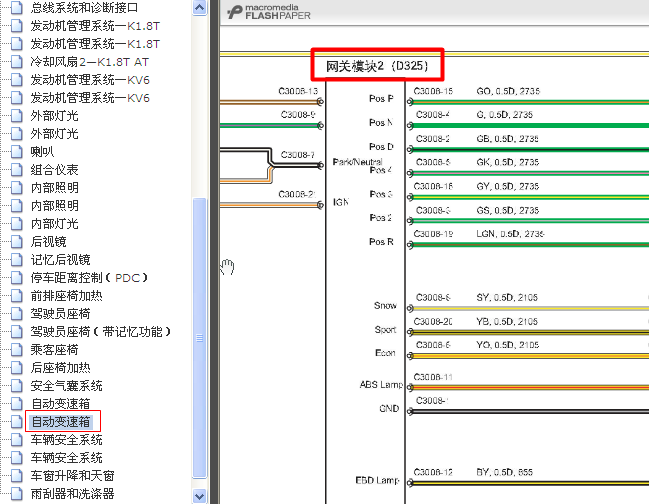Click wire label GY, 0.5D, 2735
The image size is (649, 504).
tap(508, 187)
